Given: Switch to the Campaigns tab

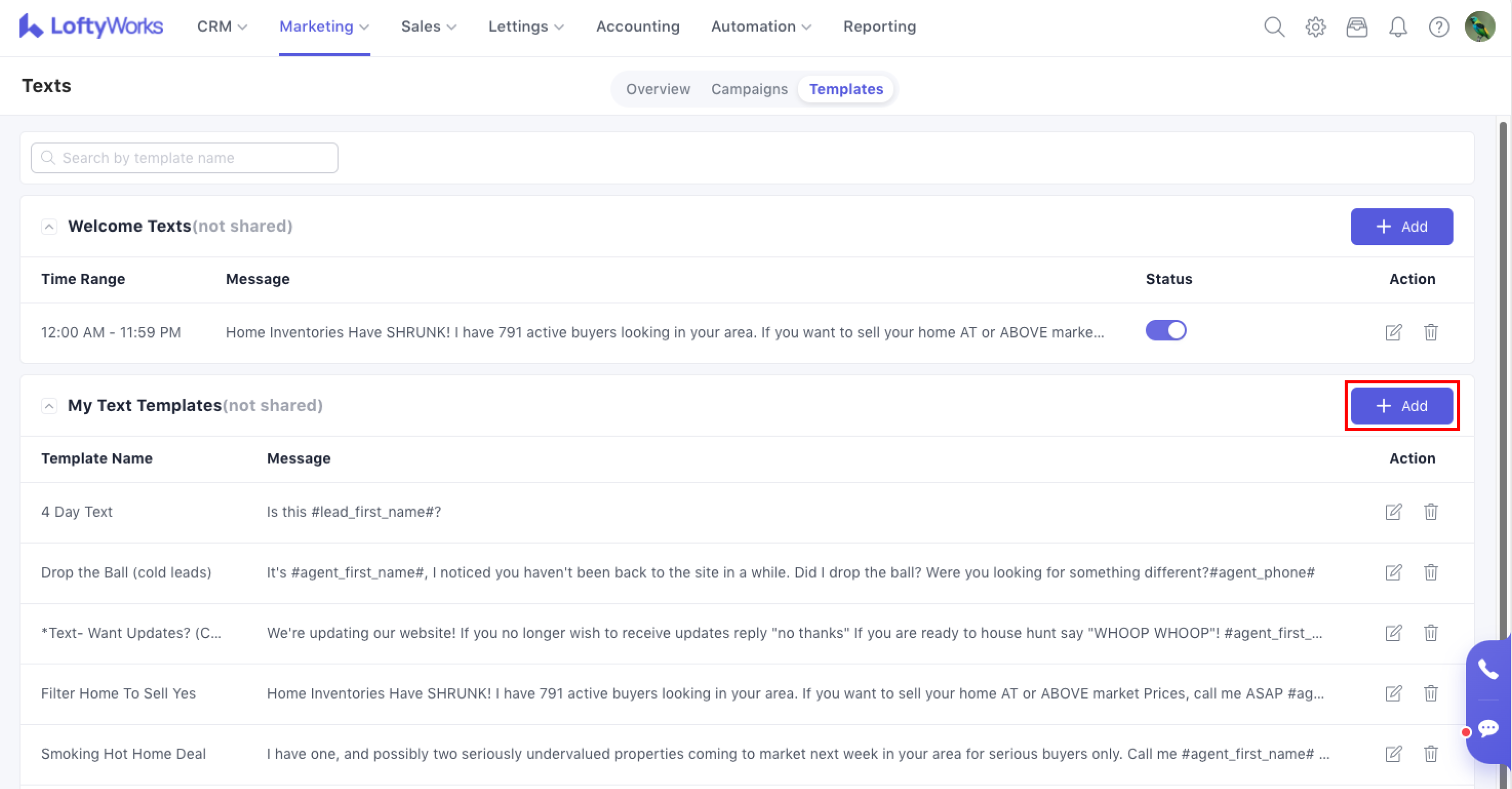Looking at the screenshot, I should coord(749,89).
